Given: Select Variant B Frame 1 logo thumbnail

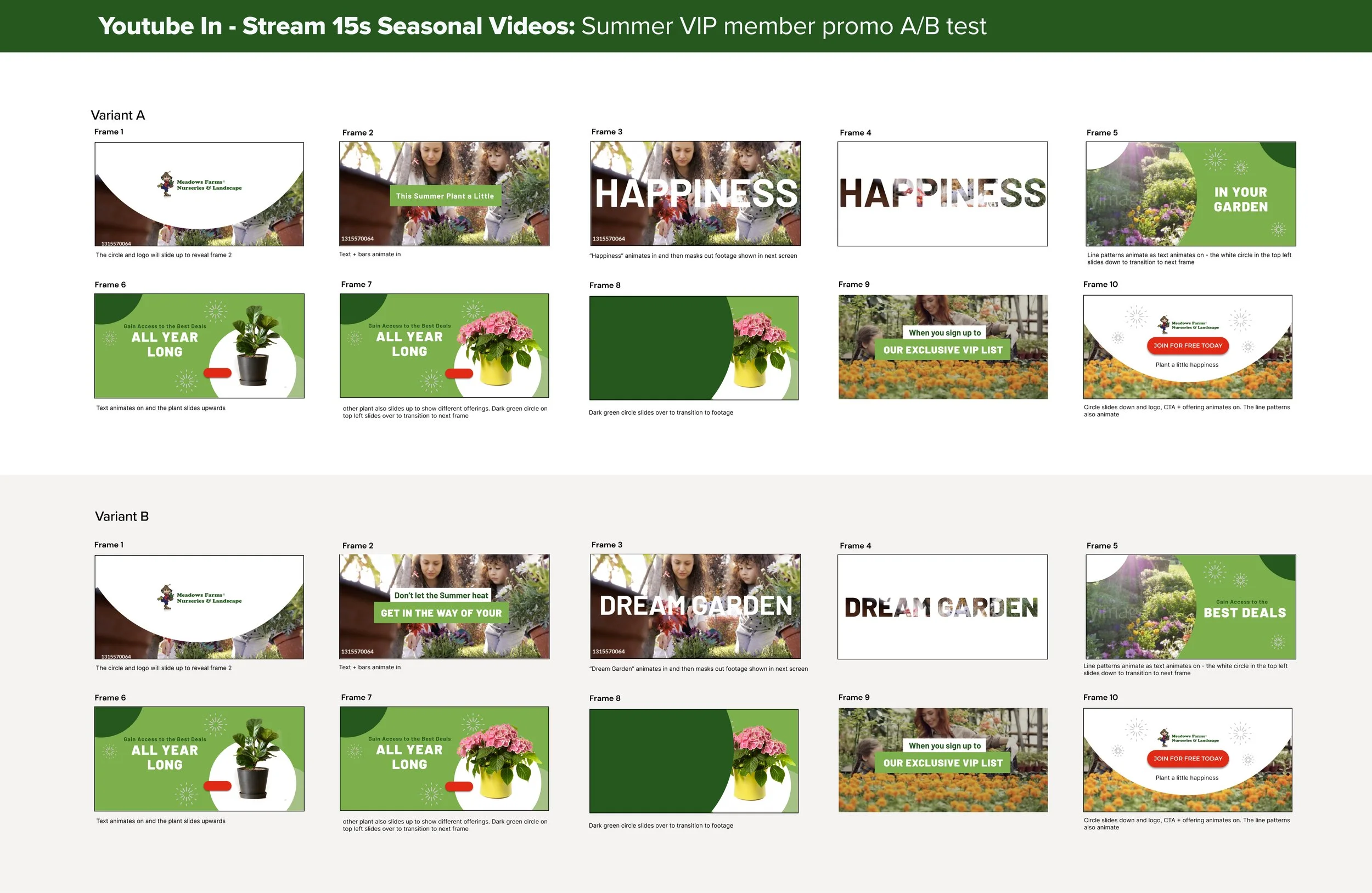Looking at the screenshot, I should coord(199,607).
